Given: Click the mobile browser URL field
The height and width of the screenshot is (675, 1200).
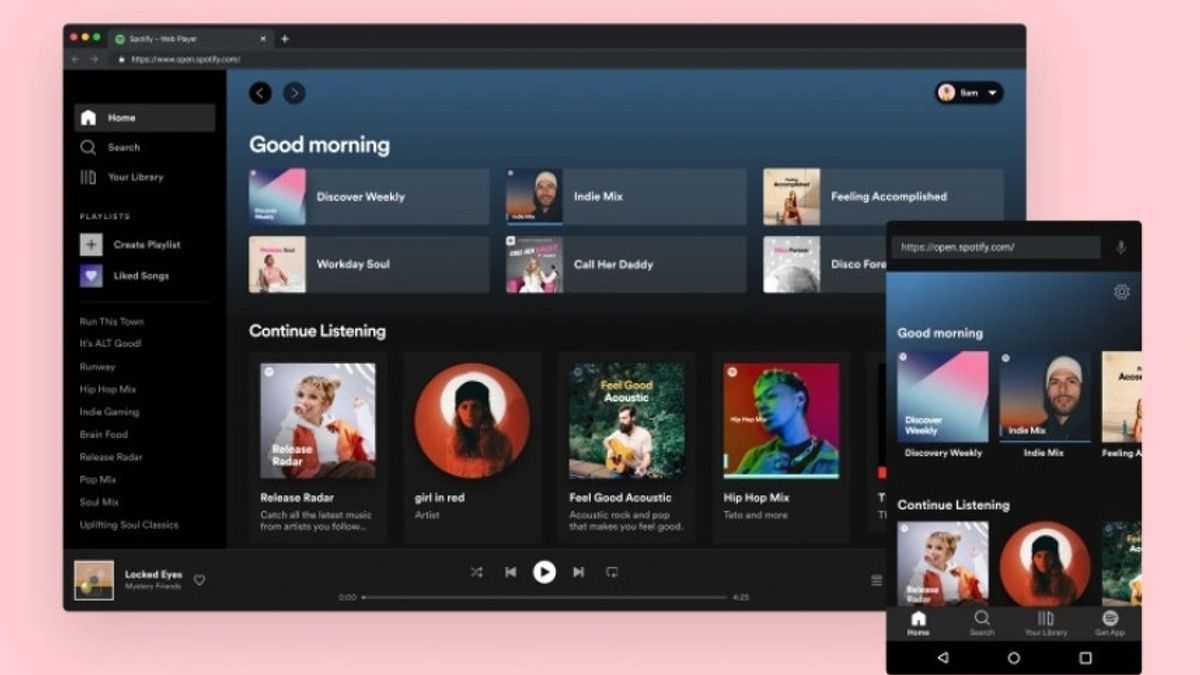Looking at the screenshot, I should pos(996,247).
